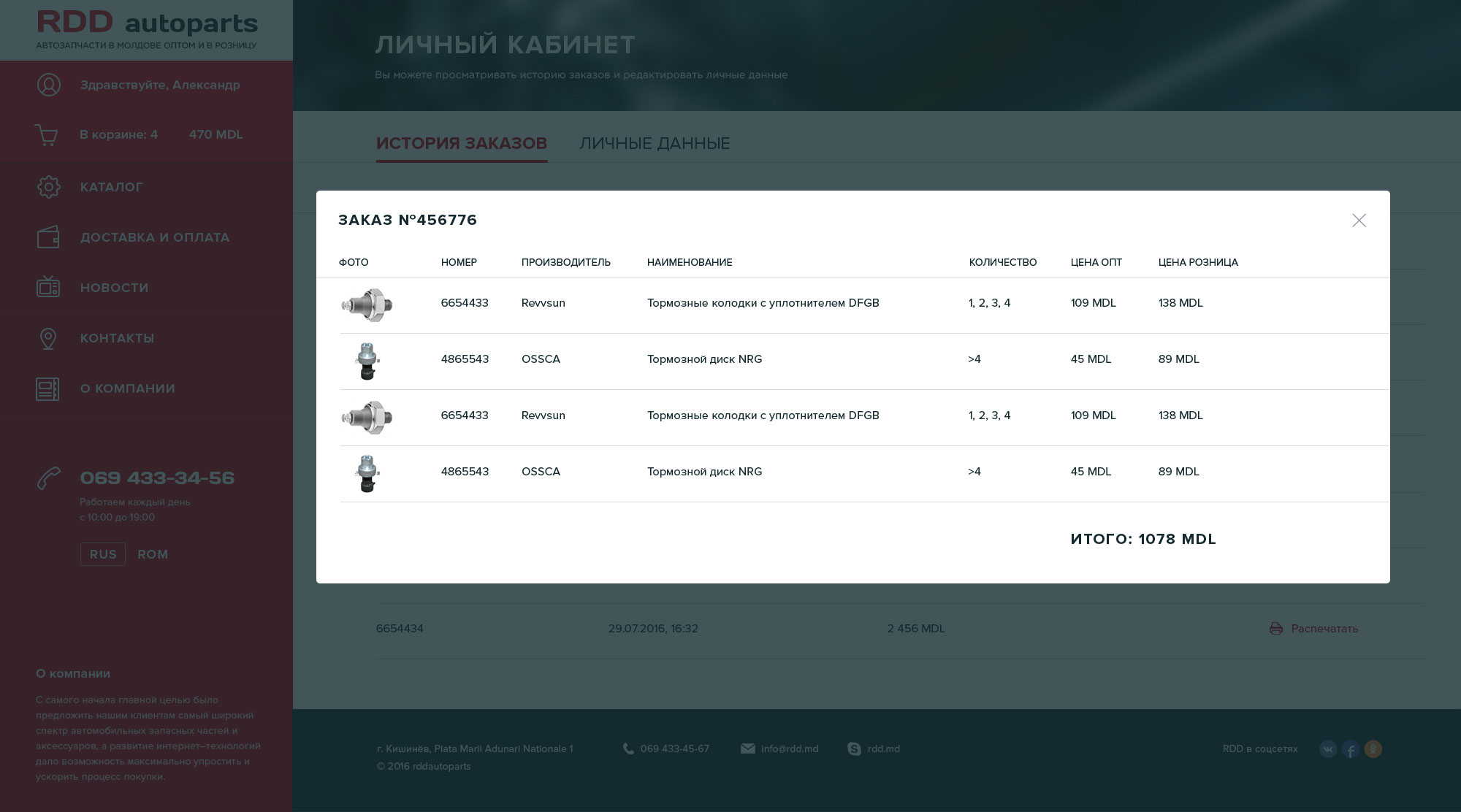The width and height of the screenshot is (1461, 812).
Task: Click the second row number 4865543
Action: (465, 359)
